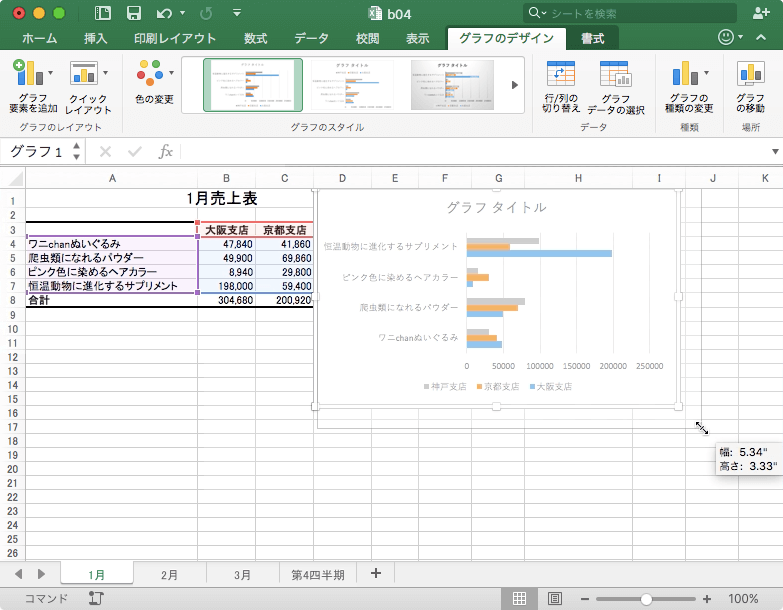Open the 数式 ribbon tab
The image size is (783, 610).
click(255, 38)
